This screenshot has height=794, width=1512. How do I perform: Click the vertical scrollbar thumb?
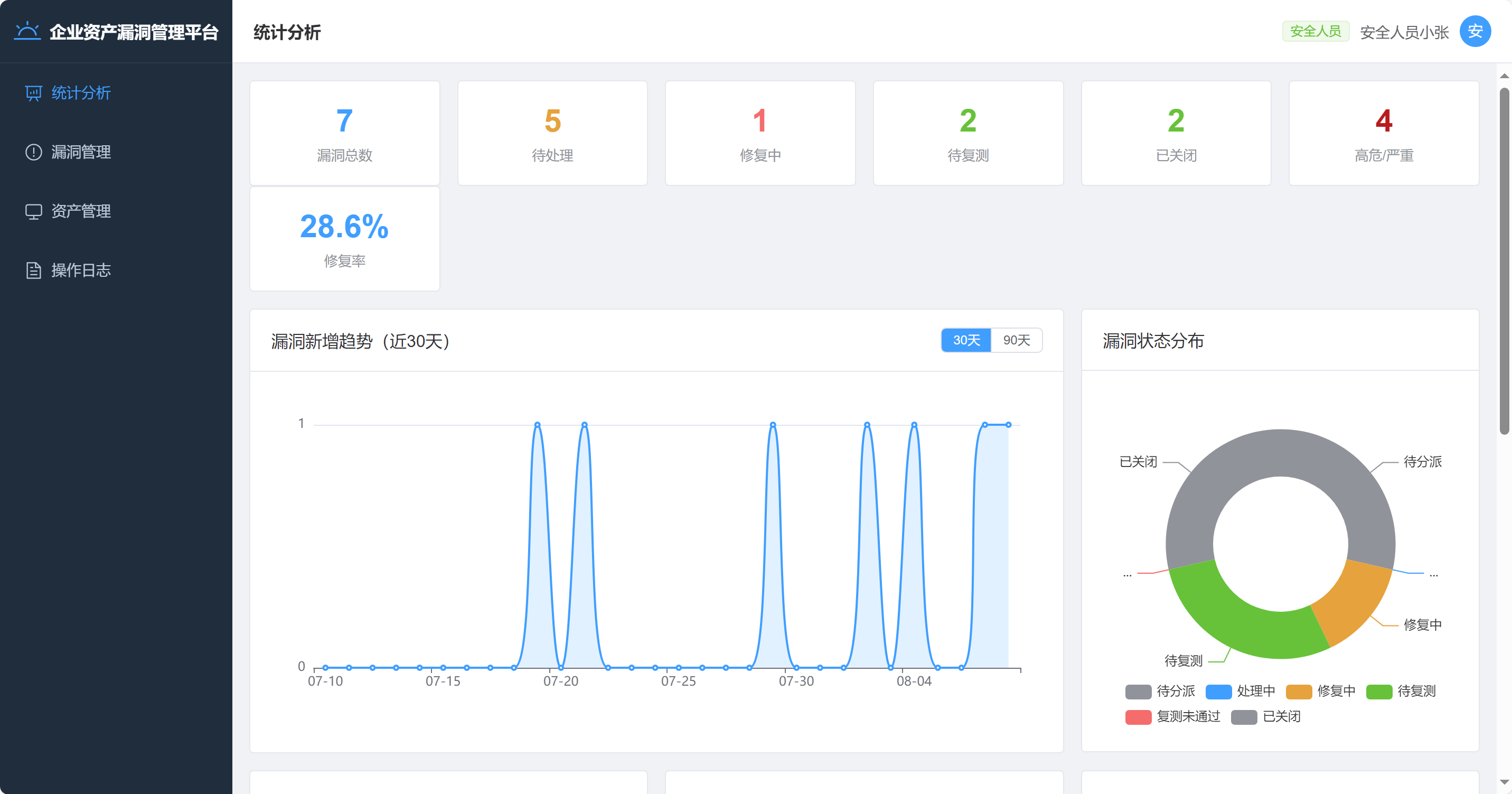coord(1504,261)
